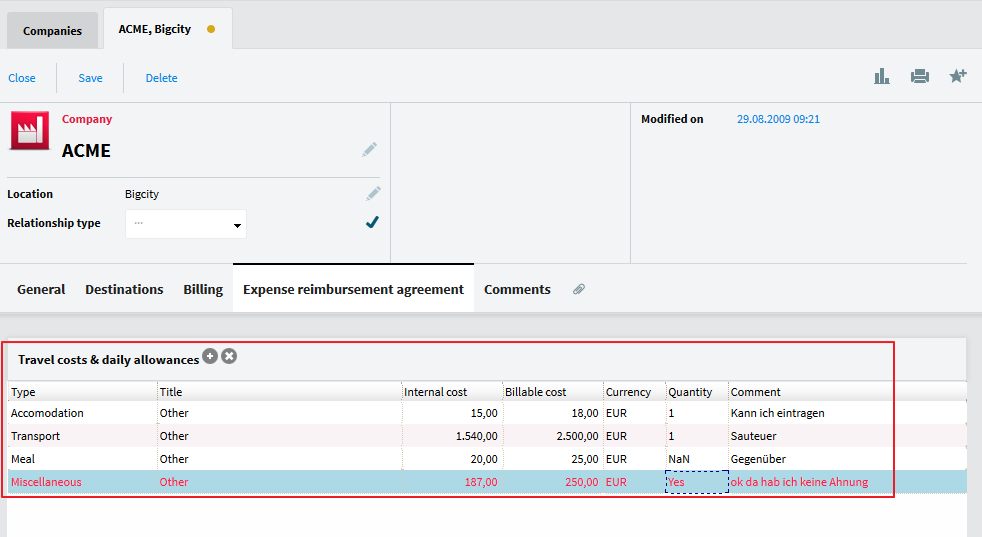The width and height of the screenshot is (982, 537).
Task: Open the Billing tab
Action: coord(203,289)
